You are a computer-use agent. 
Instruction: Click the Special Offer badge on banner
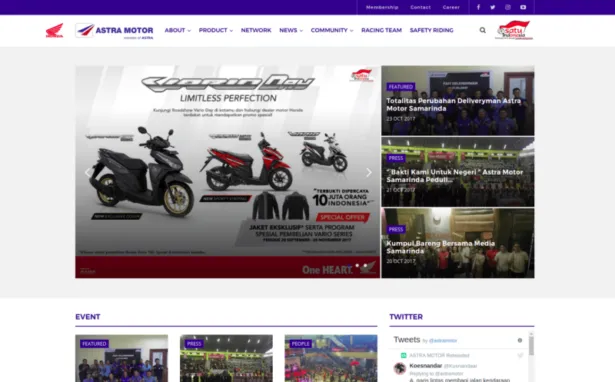click(342, 217)
